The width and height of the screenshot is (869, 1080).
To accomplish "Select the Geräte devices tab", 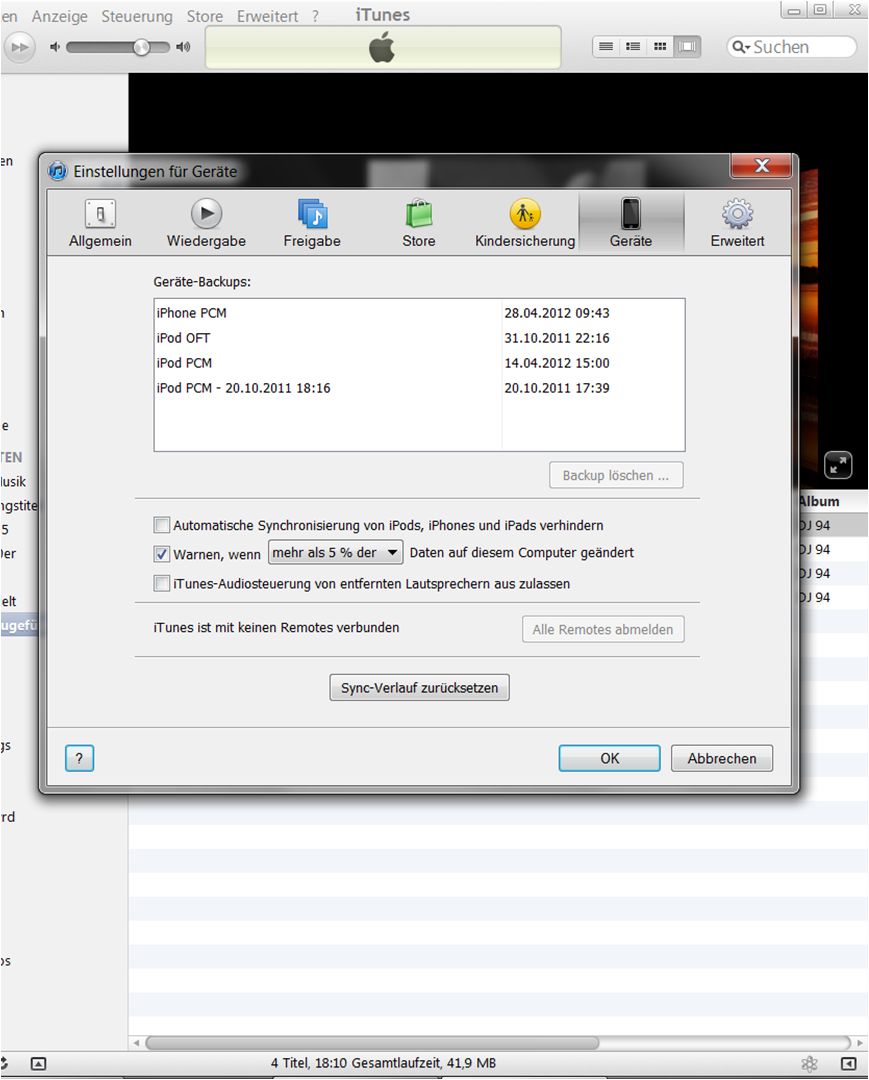I will tap(631, 223).
